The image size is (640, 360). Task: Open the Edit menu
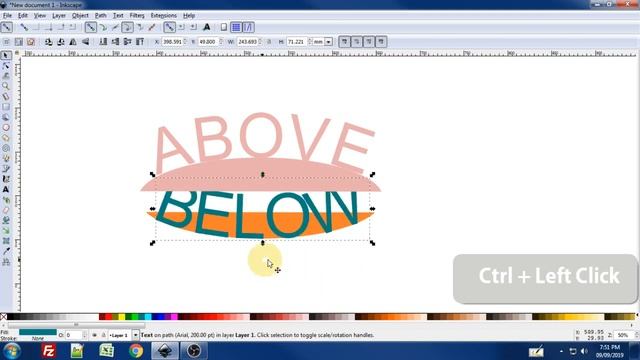pyautogui.click(x=23, y=16)
